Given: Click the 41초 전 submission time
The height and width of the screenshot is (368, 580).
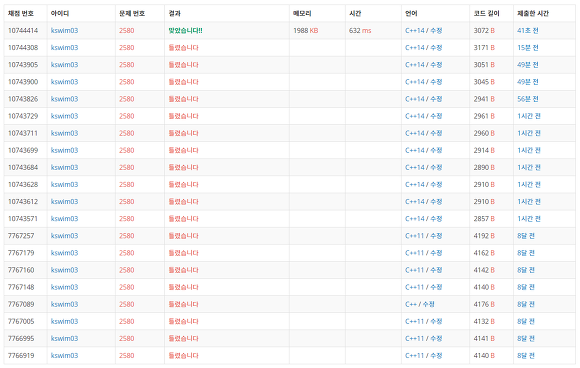Looking at the screenshot, I should [x=527, y=31].
